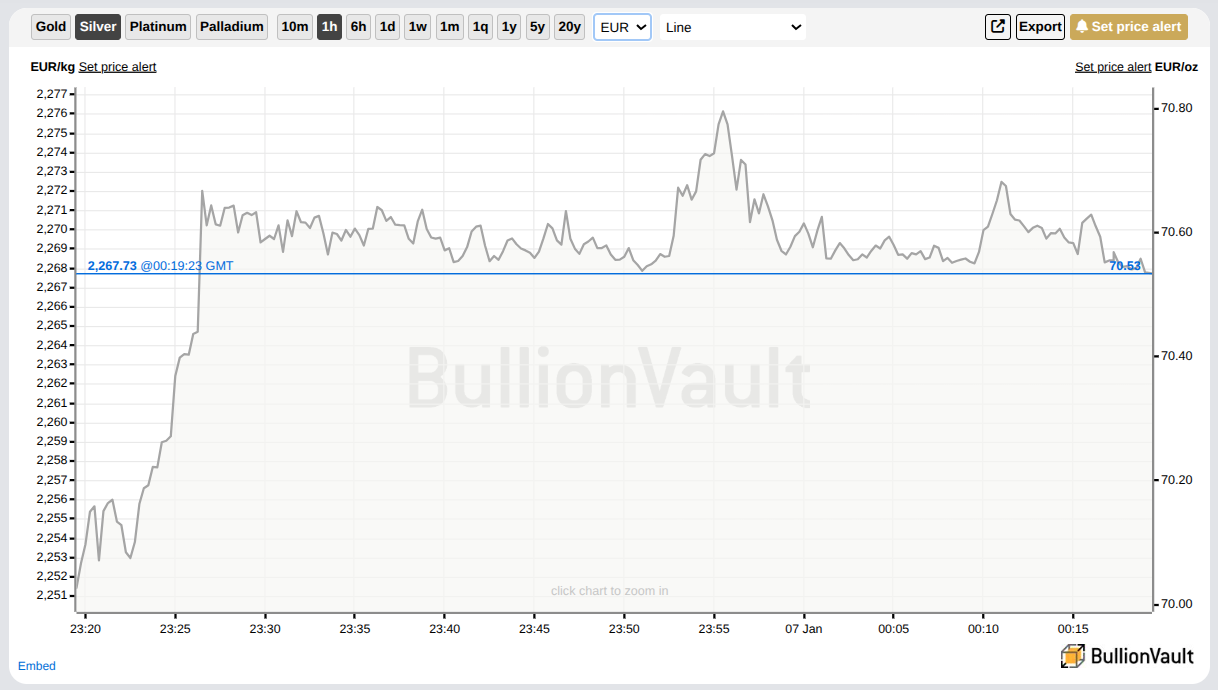The height and width of the screenshot is (690, 1218).
Task: Export the chart data
Action: pos(1040,27)
